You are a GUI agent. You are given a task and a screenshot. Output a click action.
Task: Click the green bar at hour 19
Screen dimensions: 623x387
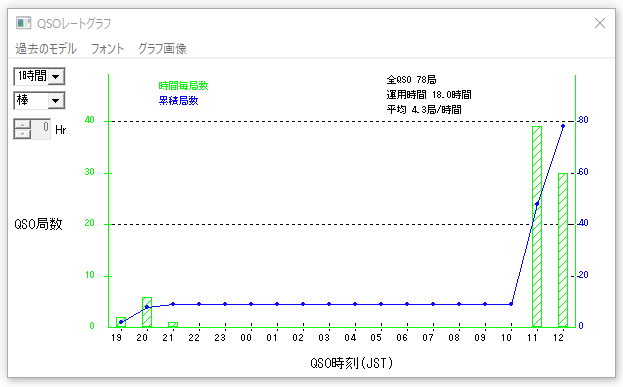click(121, 322)
